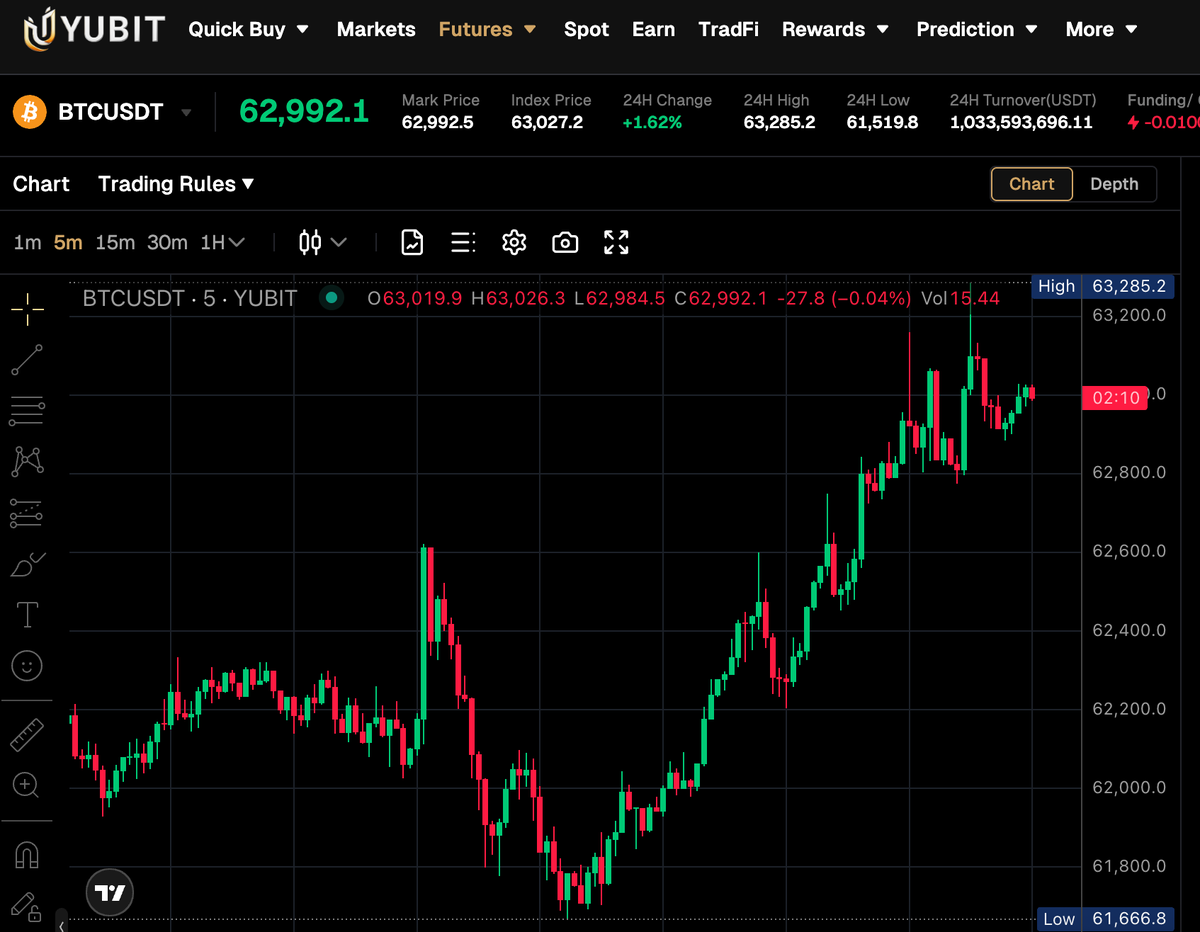Screen dimensions: 1200x932
Task: Switch to Depth view toggle
Action: (x=1114, y=184)
